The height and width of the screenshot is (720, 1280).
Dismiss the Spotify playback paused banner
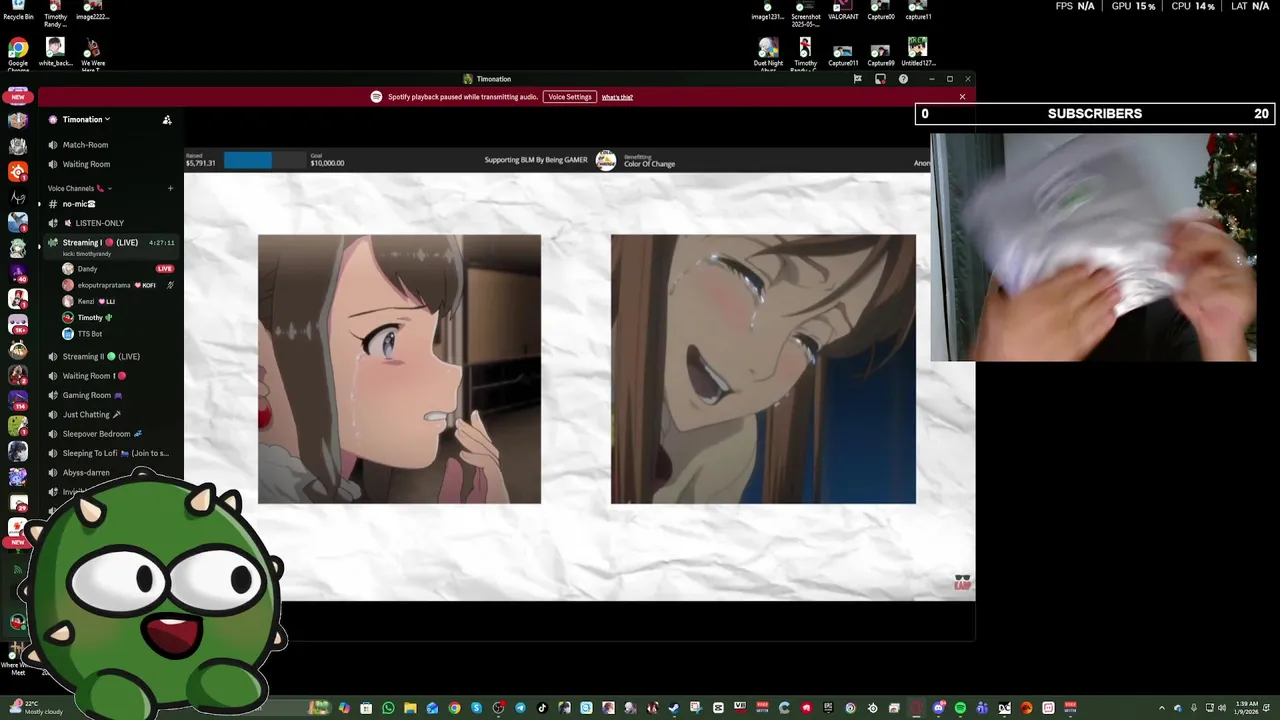tap(962, 97)
